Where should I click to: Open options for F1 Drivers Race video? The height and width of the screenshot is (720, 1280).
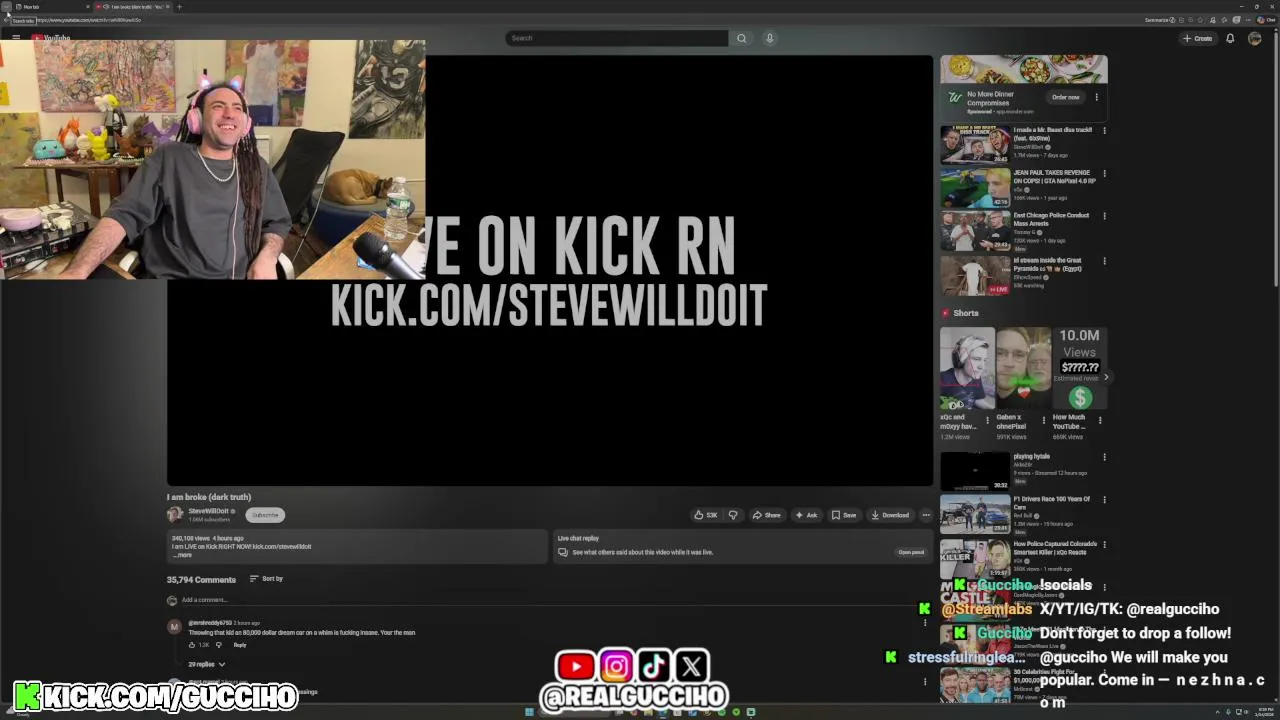[x=1104, y=500]
